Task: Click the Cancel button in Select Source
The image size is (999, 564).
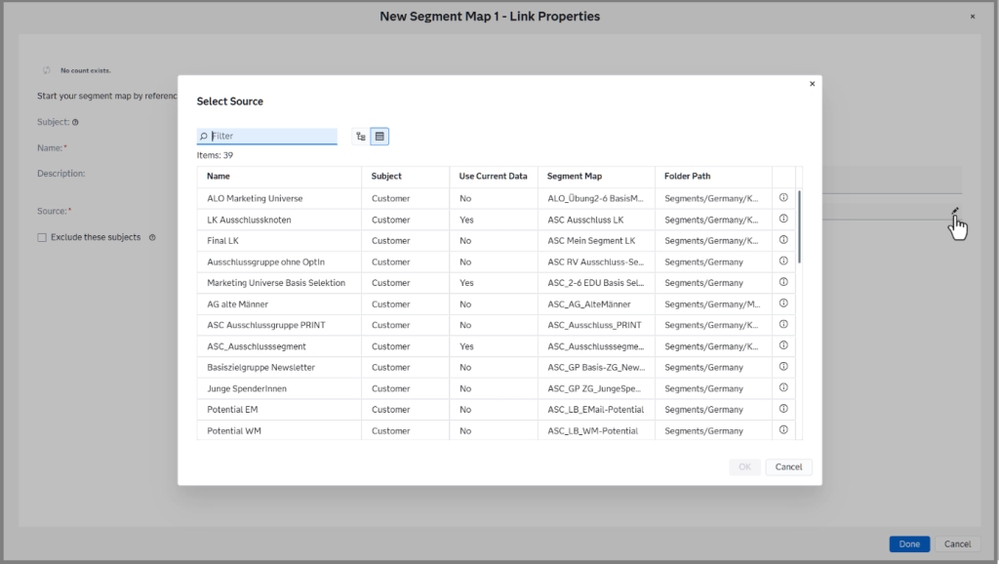Action: pyautogui.click(x=789, y=467)
